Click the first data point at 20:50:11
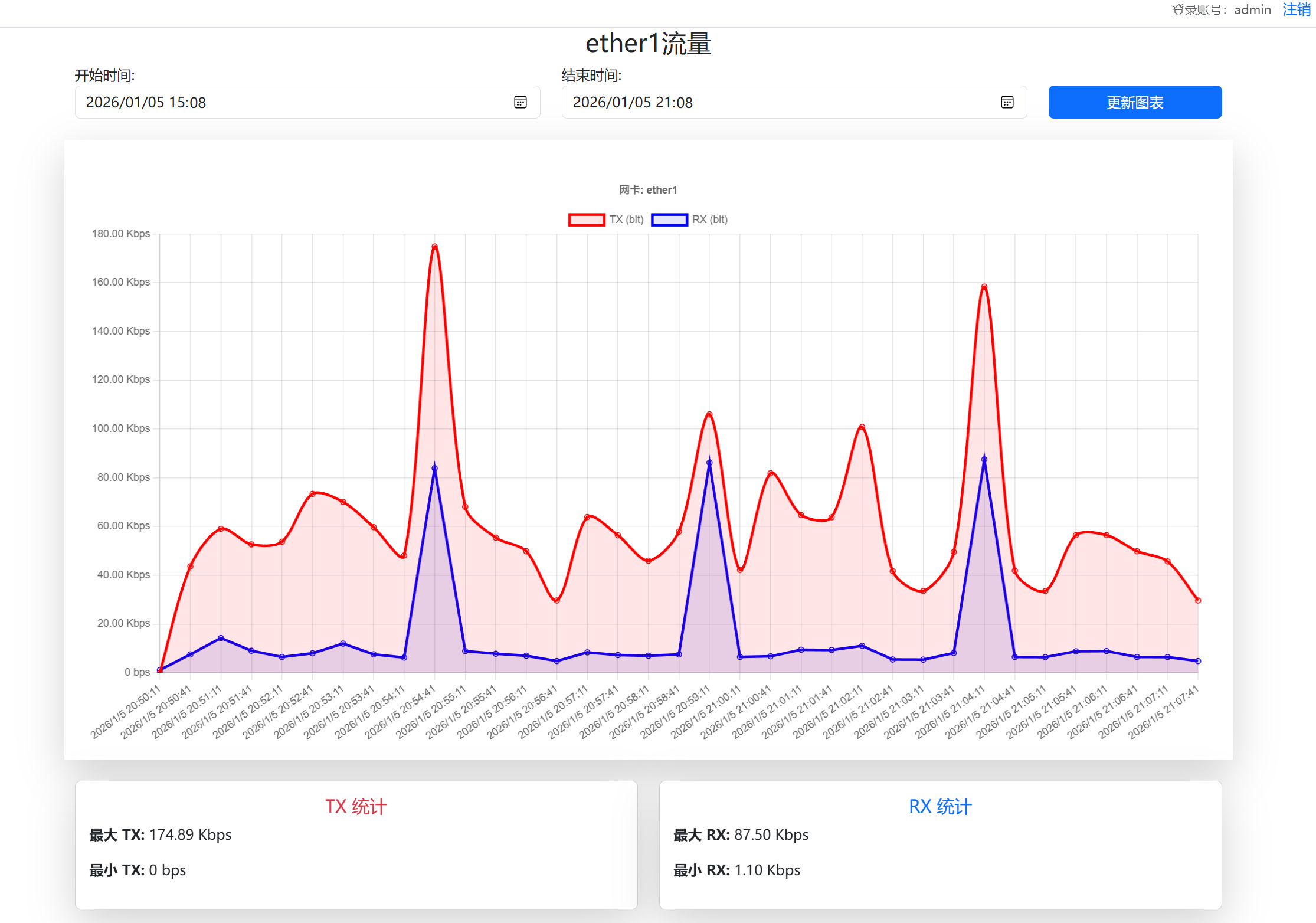Viewport: 1316px width, 923px height. point(160,670)
